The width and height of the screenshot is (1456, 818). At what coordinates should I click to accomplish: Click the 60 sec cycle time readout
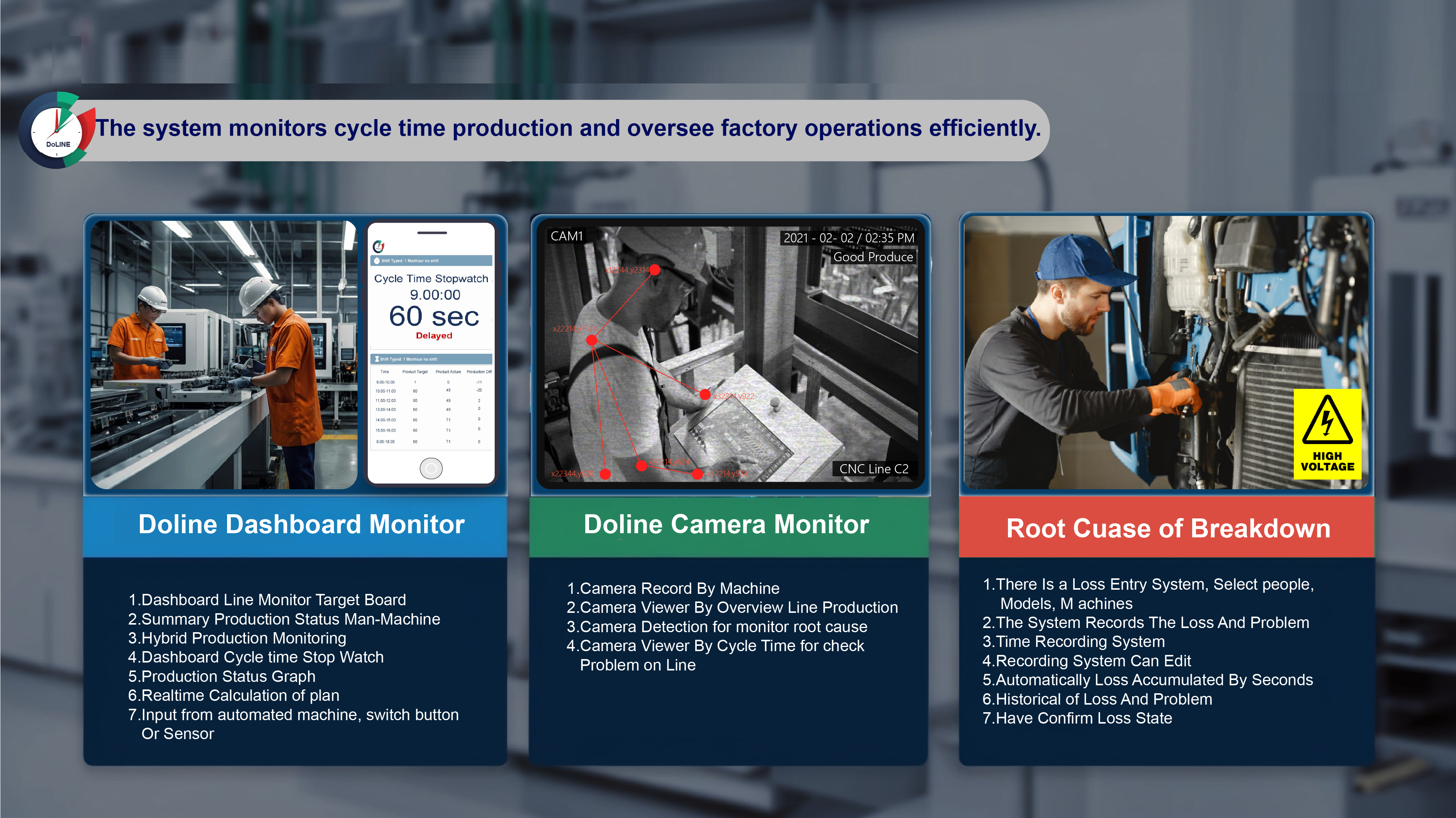coord(434,317)
